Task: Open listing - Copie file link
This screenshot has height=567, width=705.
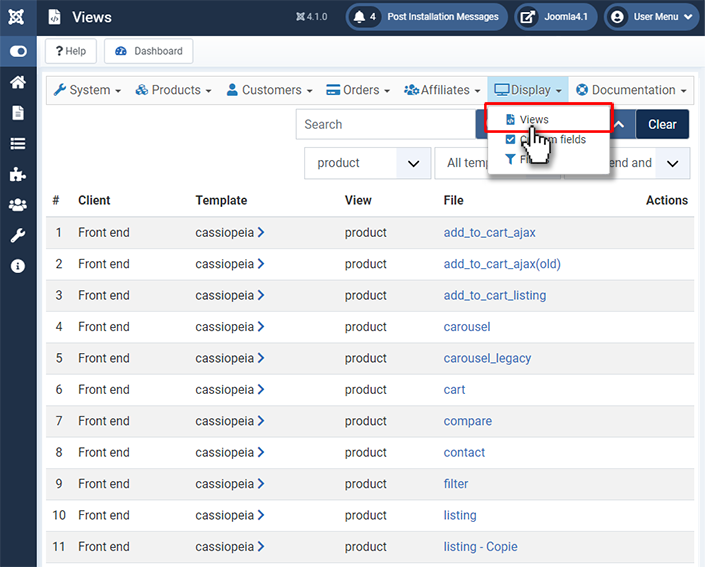Action: tap(480, 547)
